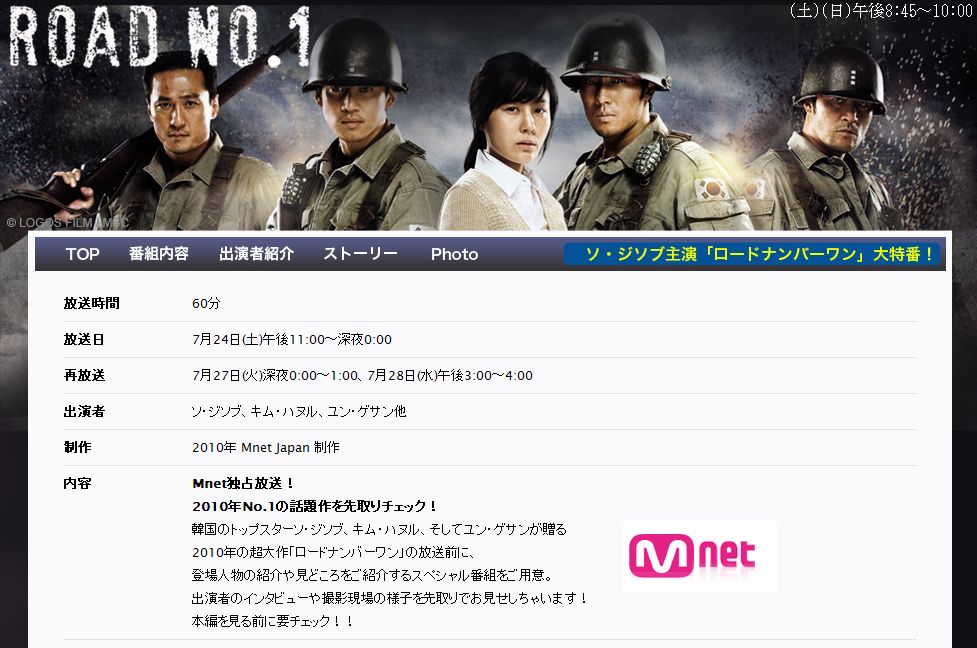Screen dimensions: 977x648
Task: Click the ソ・ジソブ主演 大特番 banner link
Action: coord(753,254)
